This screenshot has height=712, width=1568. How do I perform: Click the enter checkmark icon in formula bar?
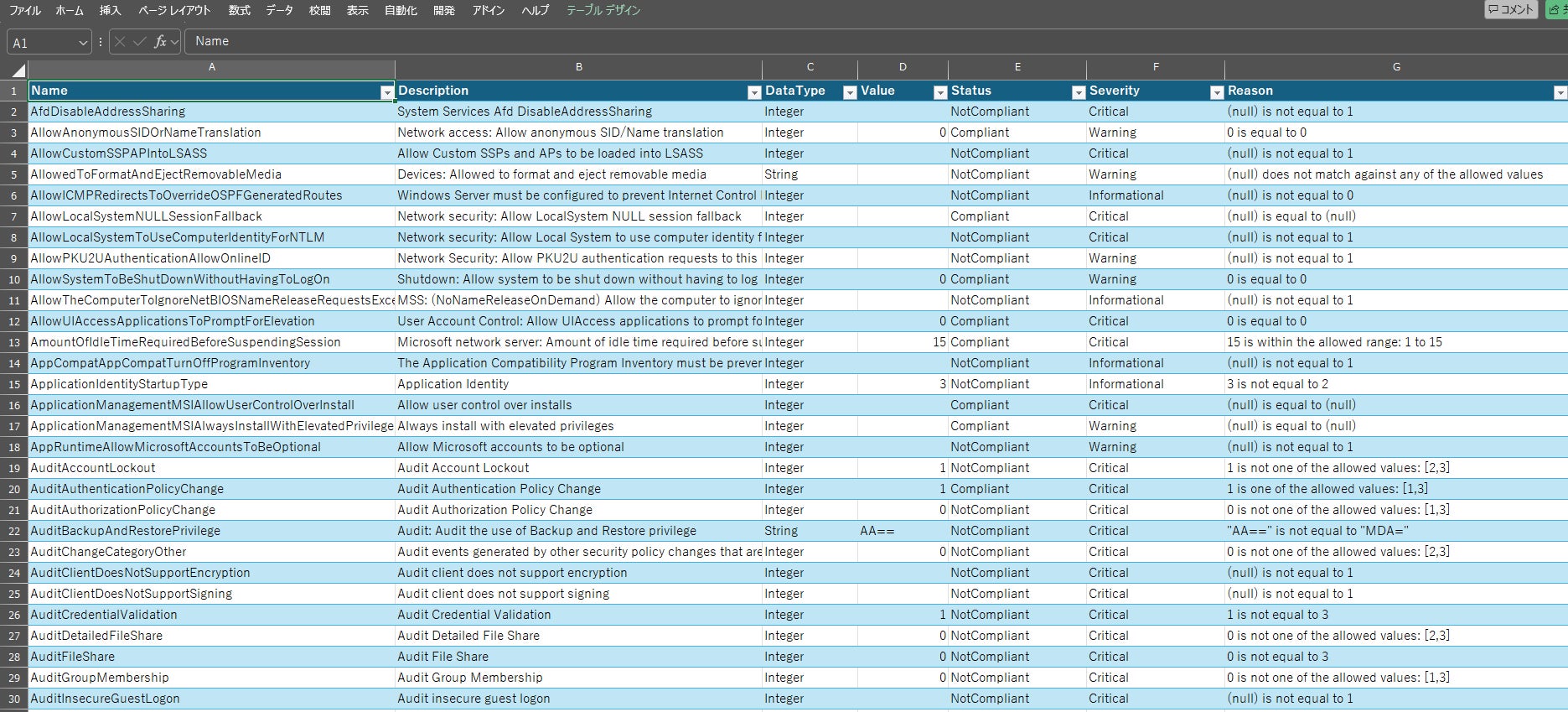[x=139, y=42]
